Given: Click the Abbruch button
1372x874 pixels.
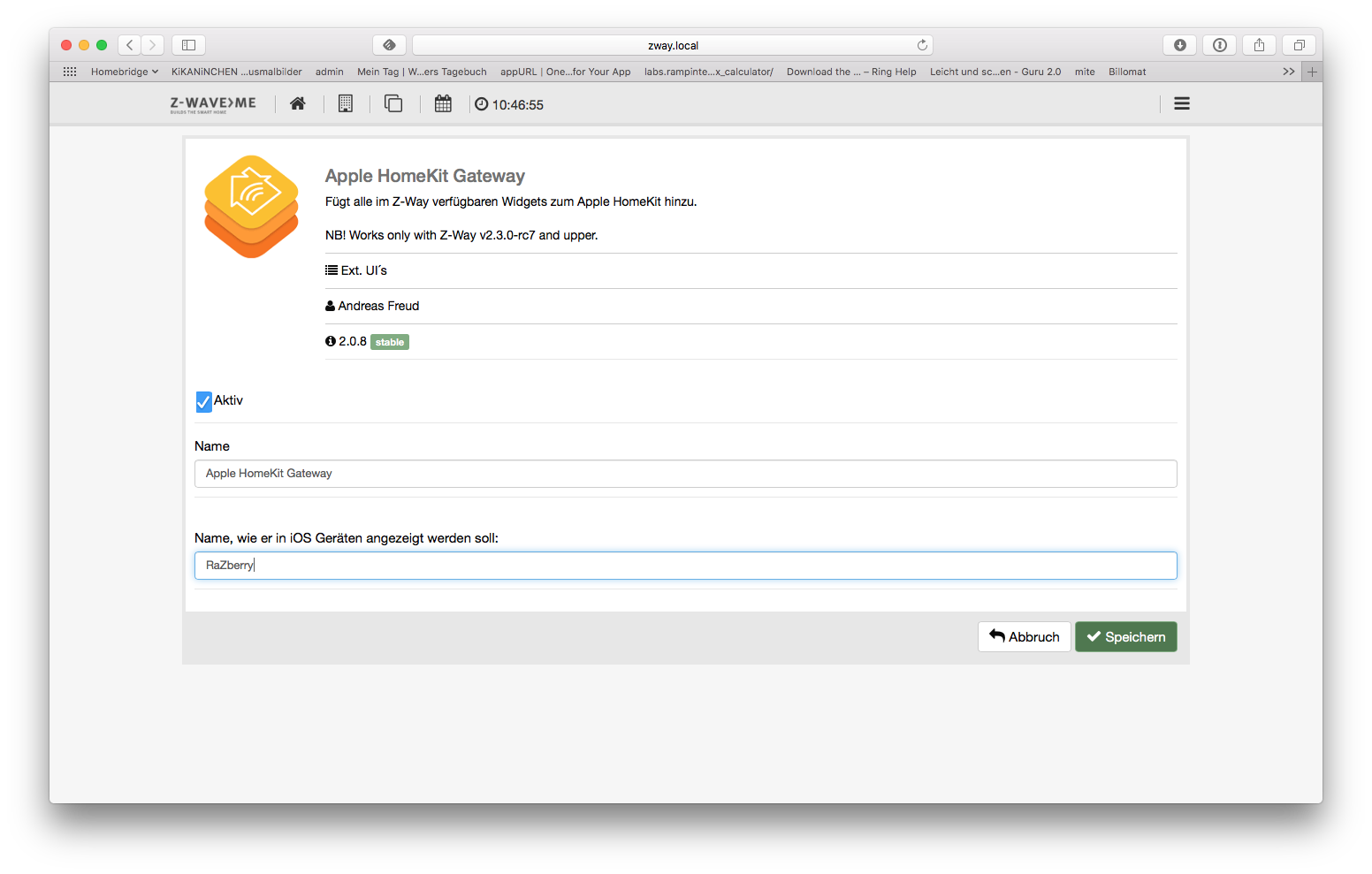Looking at the screenshot, I should click(x=1024, y=637).
